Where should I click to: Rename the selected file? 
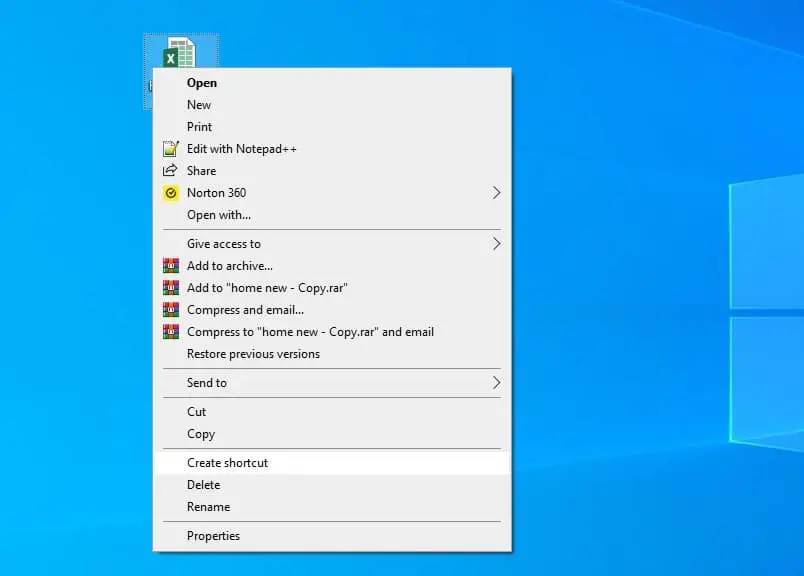pos(208,507)
